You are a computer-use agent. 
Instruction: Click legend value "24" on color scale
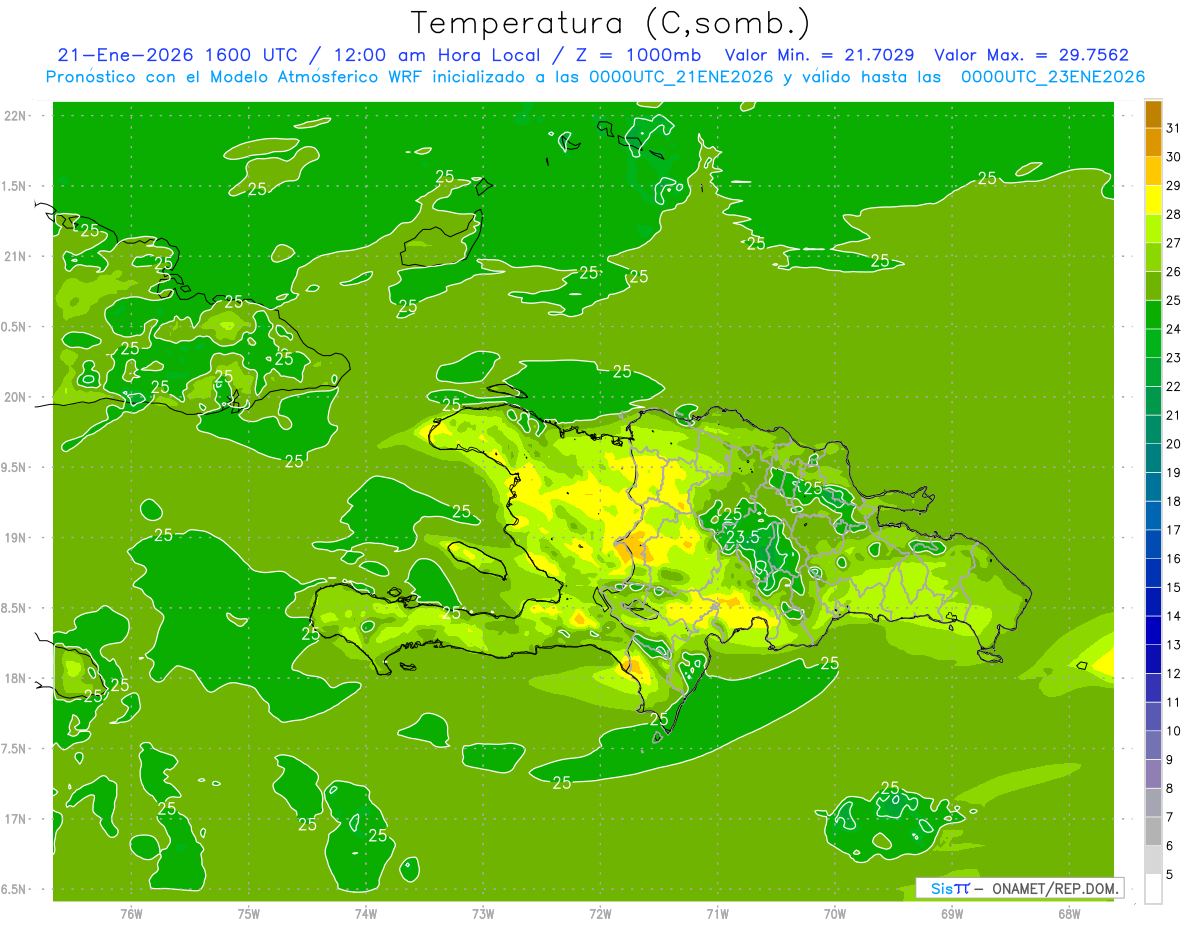tap(1174, 329)
